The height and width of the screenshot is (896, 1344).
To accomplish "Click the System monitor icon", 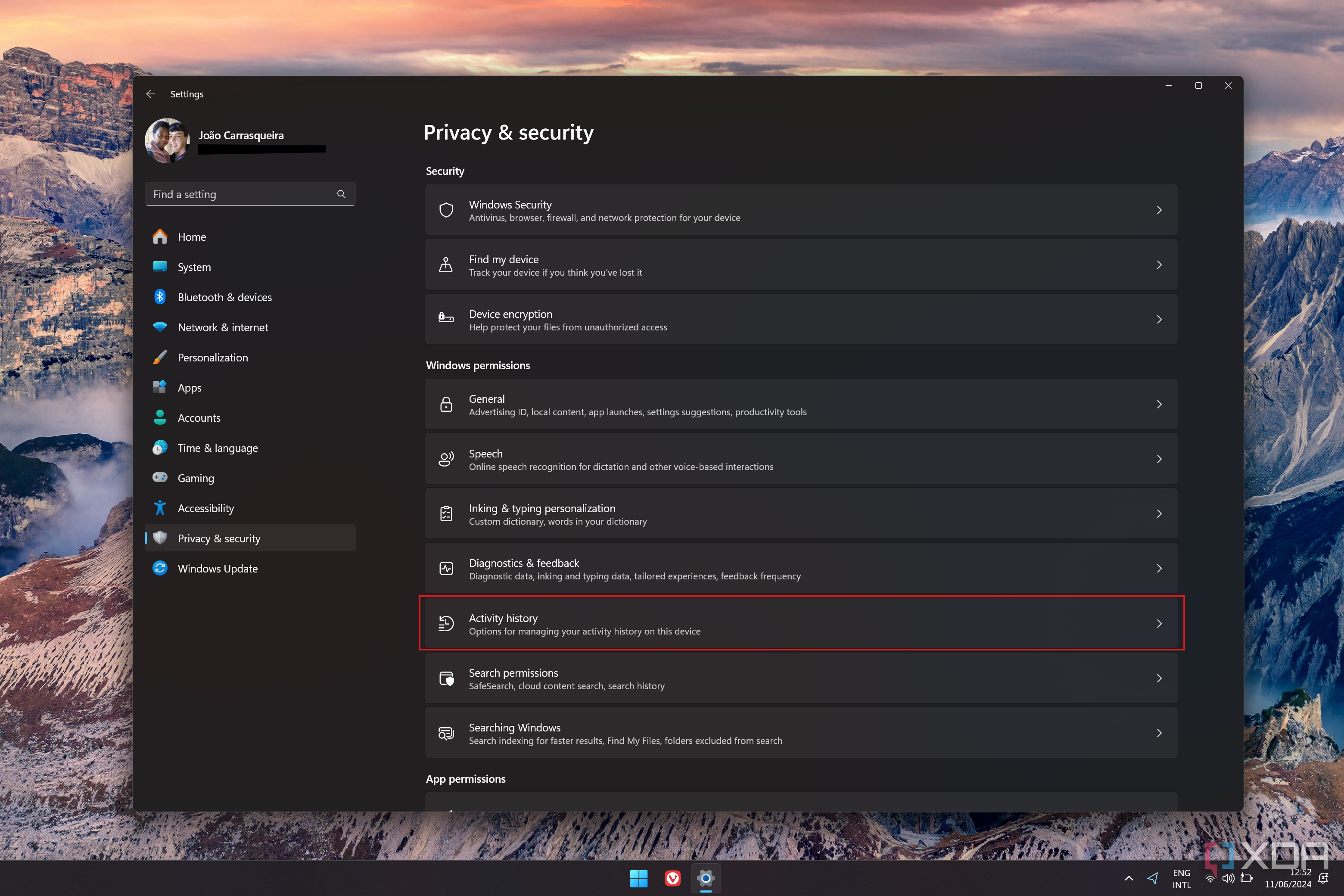I will [x=160, y=266].
